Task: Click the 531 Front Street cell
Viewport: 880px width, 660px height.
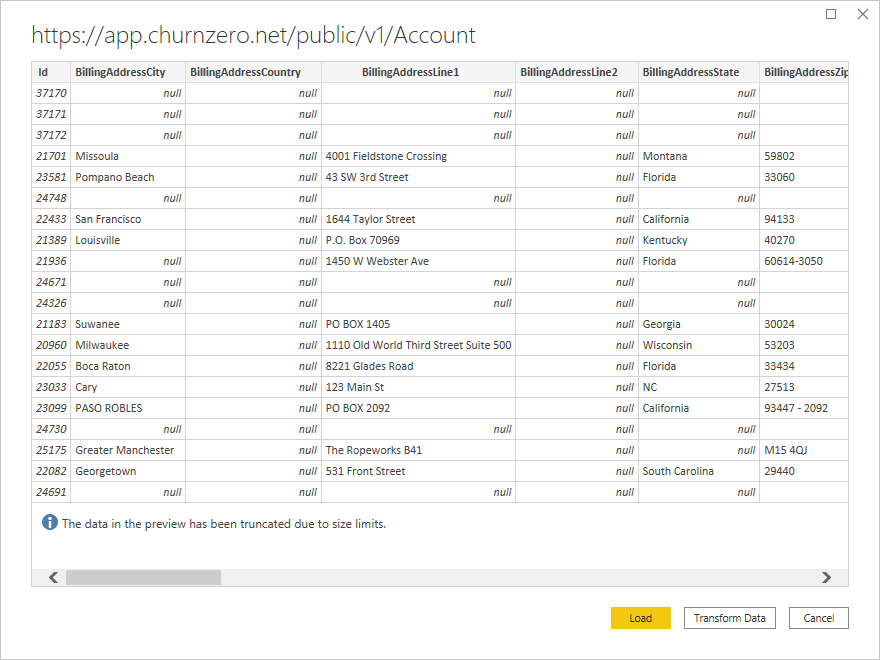Action: coord(418,471)
